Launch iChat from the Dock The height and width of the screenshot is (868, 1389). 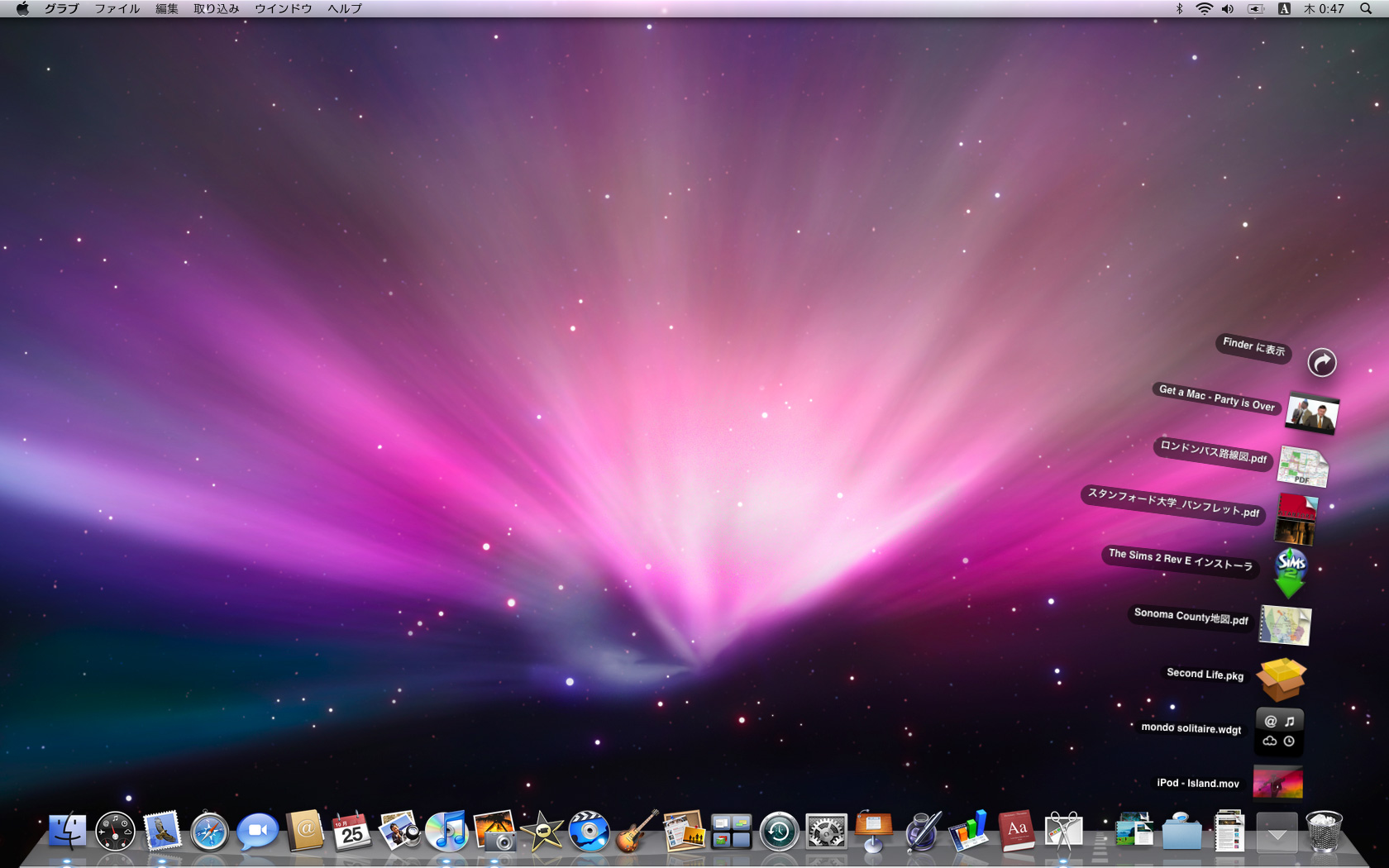click(x=257, y=832)
